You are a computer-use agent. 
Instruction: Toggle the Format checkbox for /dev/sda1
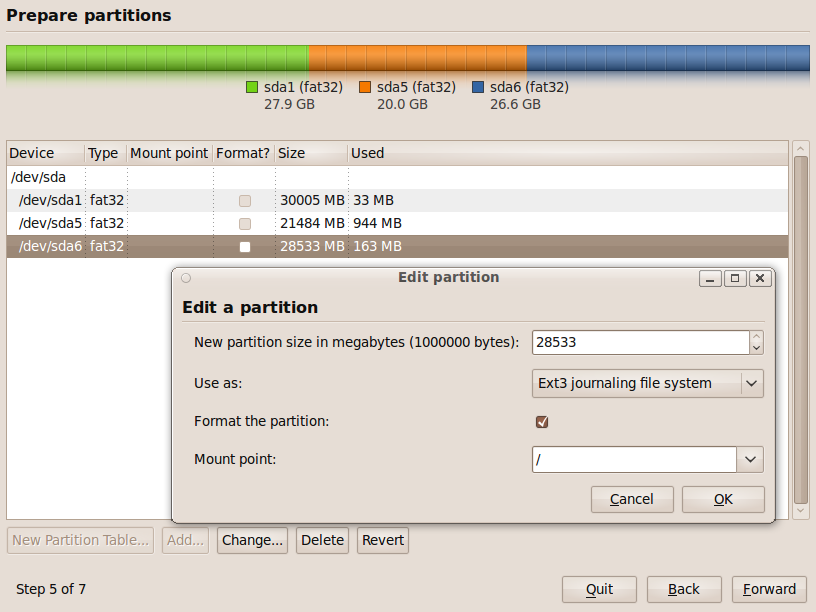point(245,200)
